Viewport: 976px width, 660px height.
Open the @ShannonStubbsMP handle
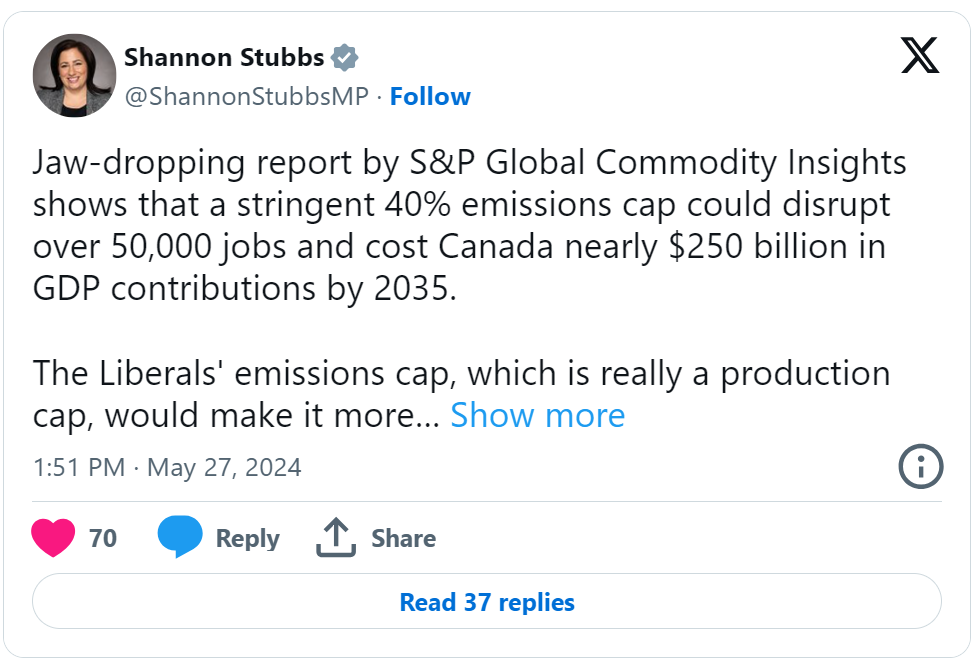(246, 97)
